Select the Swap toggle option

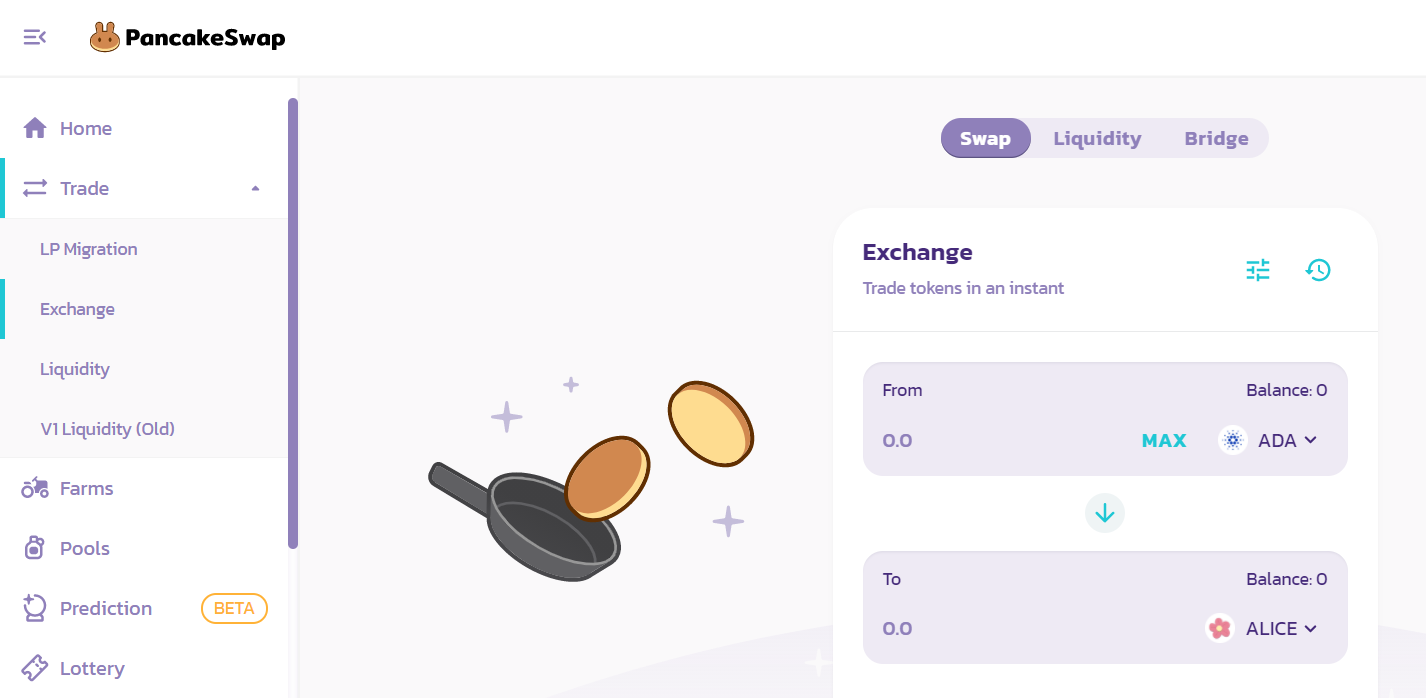point(985,139)
